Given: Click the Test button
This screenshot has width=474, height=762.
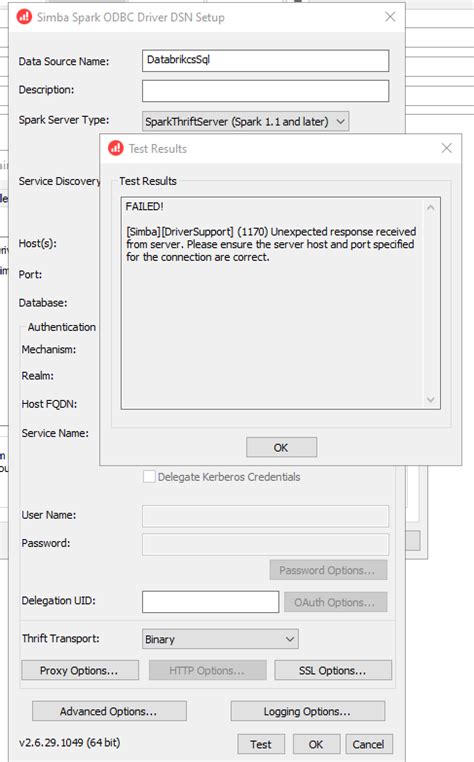Looking at the screenshot, I should pos(261,744).
